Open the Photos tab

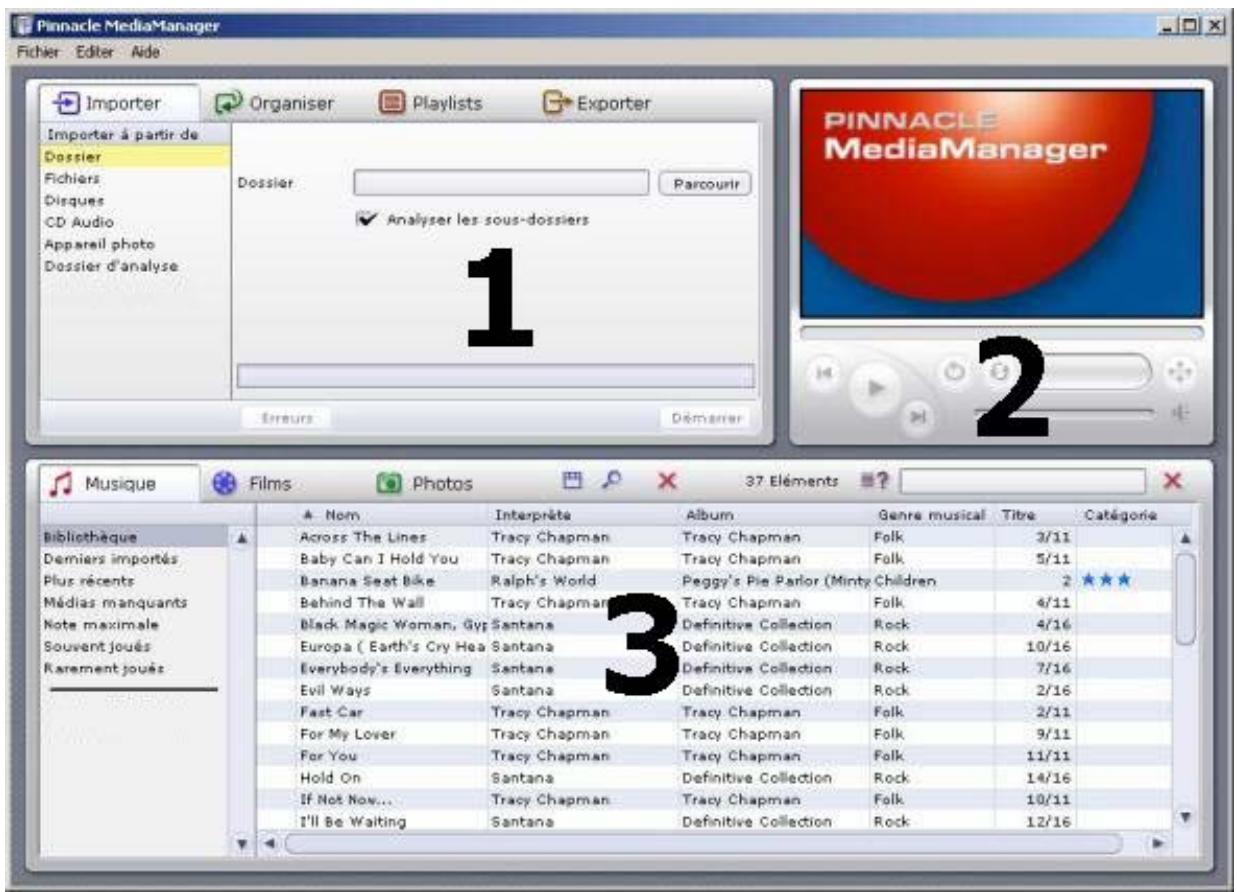coord(425,484)
